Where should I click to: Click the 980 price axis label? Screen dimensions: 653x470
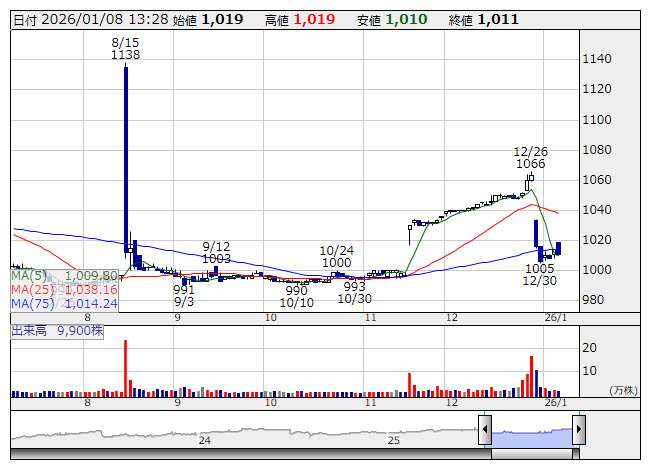tap(593, 300)
